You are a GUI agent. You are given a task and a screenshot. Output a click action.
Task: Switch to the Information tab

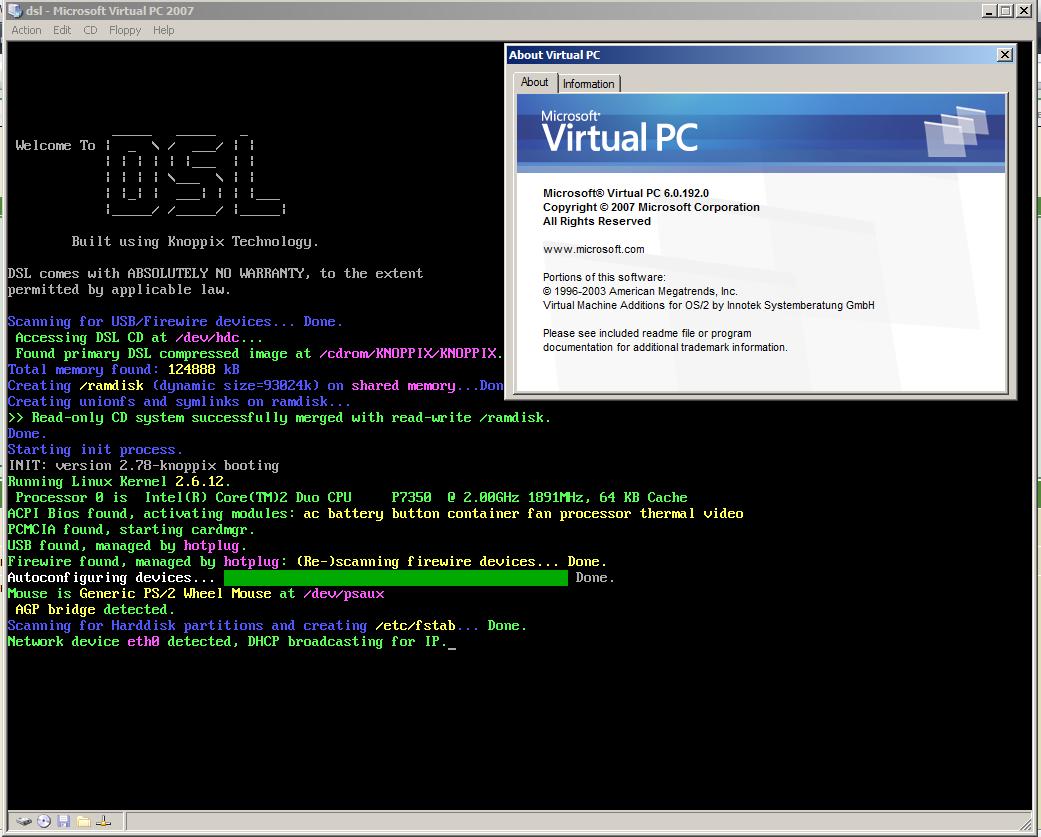tap(589, 84)
